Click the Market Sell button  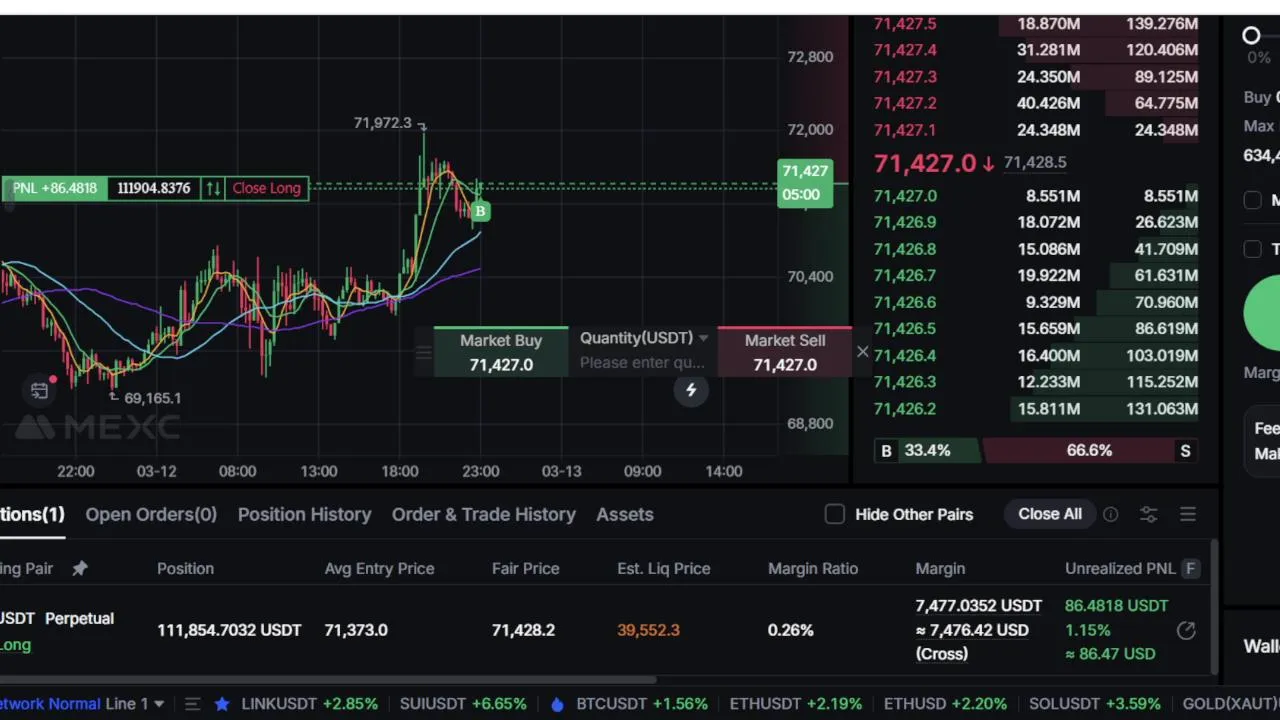[x=785, y=352]
